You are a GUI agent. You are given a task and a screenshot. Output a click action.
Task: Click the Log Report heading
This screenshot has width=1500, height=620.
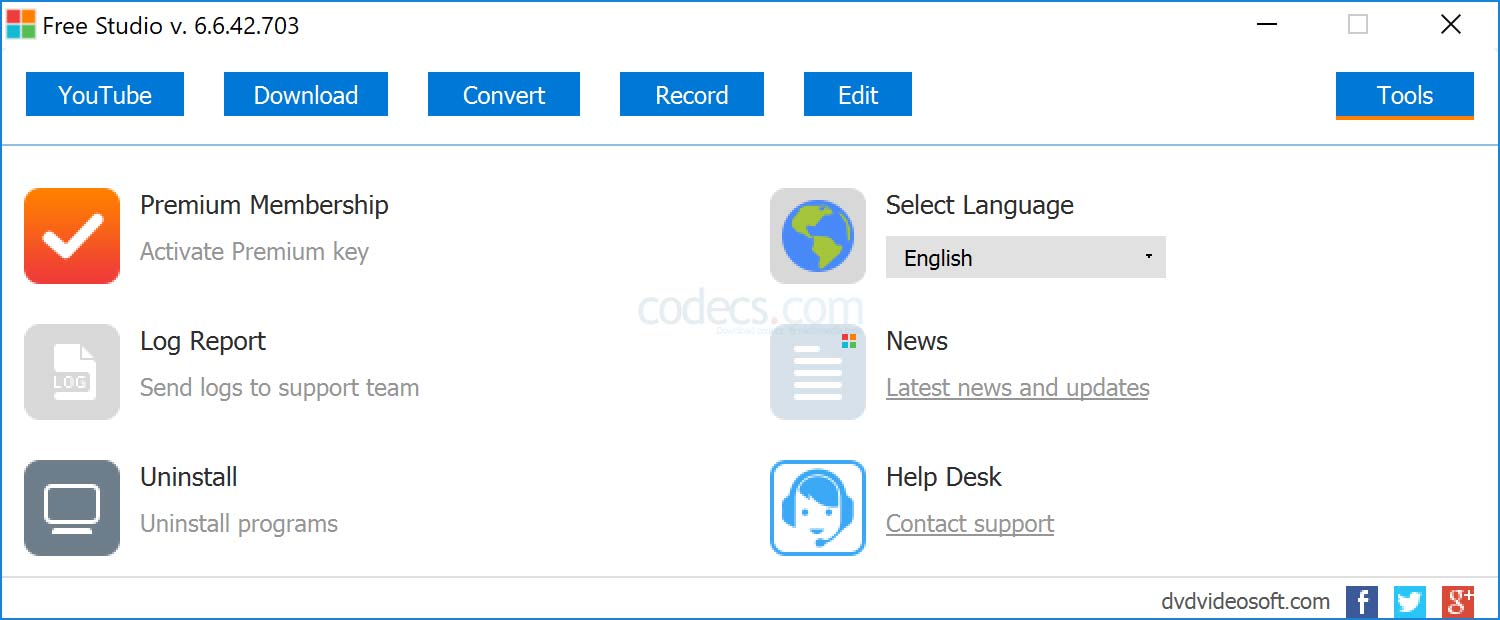tap(203, 342)
